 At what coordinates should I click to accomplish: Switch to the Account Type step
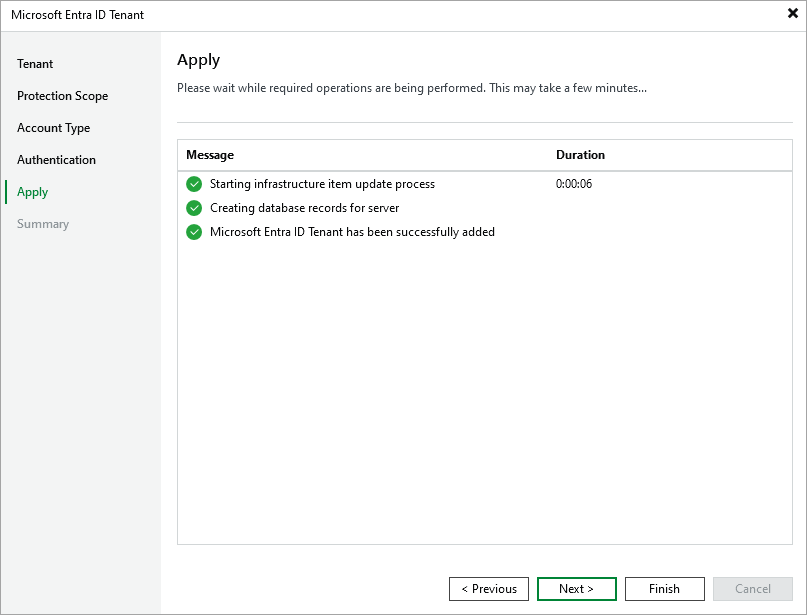[x=53, y=128]
